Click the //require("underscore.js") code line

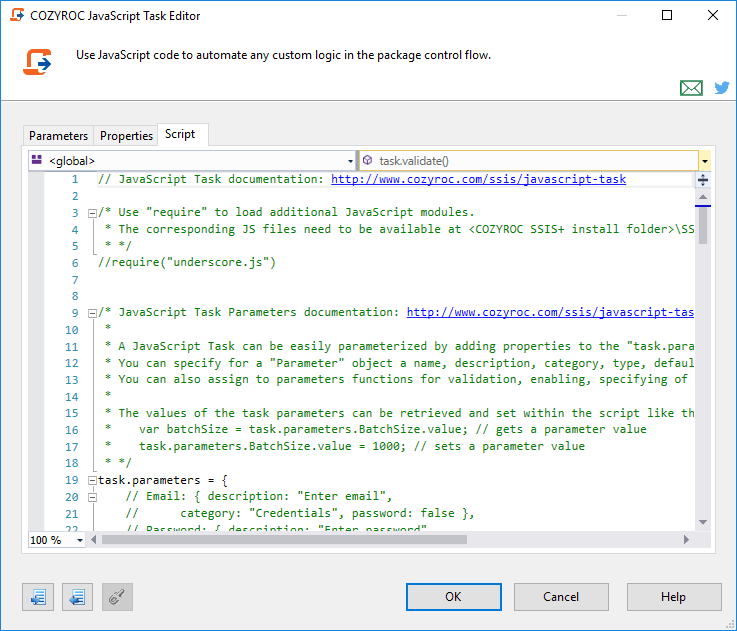pyautogui.click(x=187, y=262)
